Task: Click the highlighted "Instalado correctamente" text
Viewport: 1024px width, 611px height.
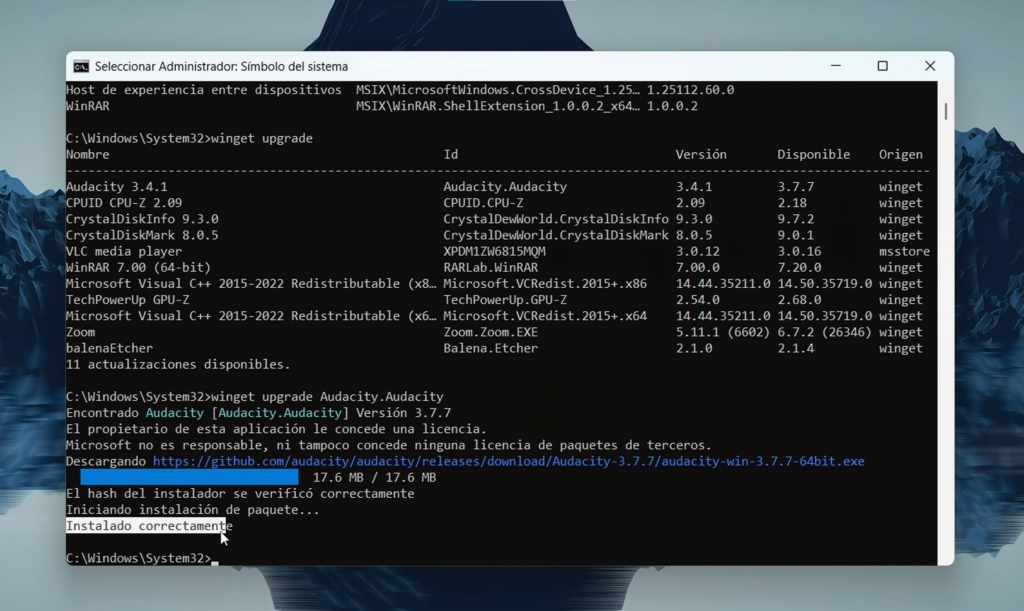Action: coord(145,526)
